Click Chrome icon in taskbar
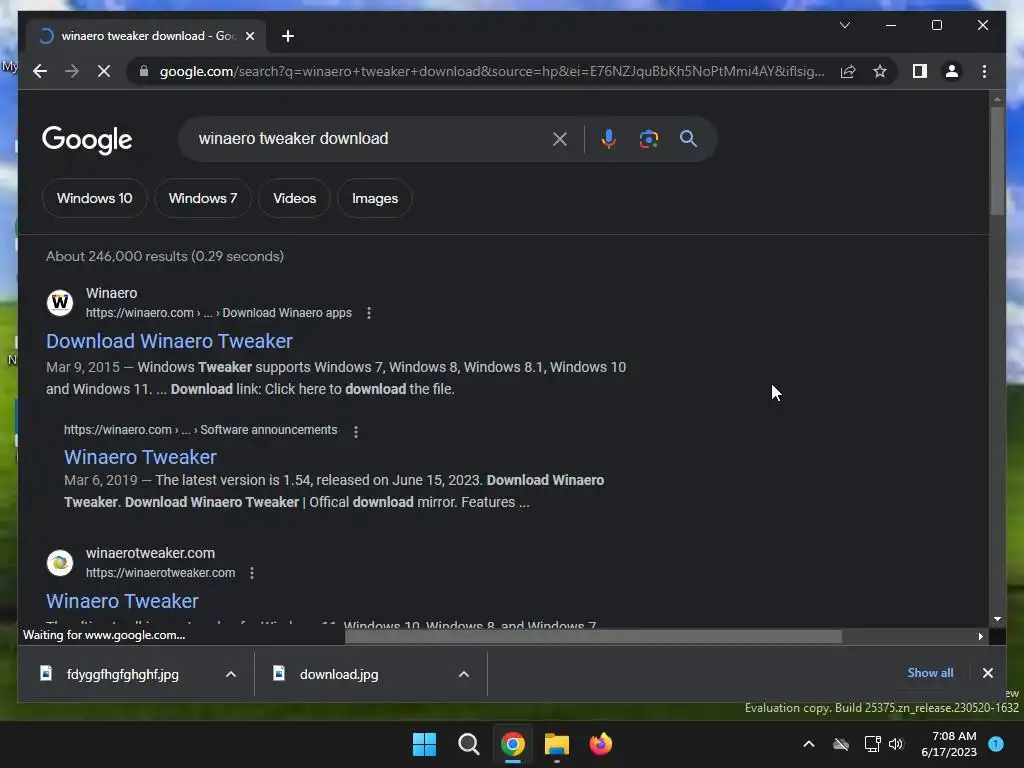Image resolution: width=1024 pixels, height=768 pixels. [x=513, y=744]
